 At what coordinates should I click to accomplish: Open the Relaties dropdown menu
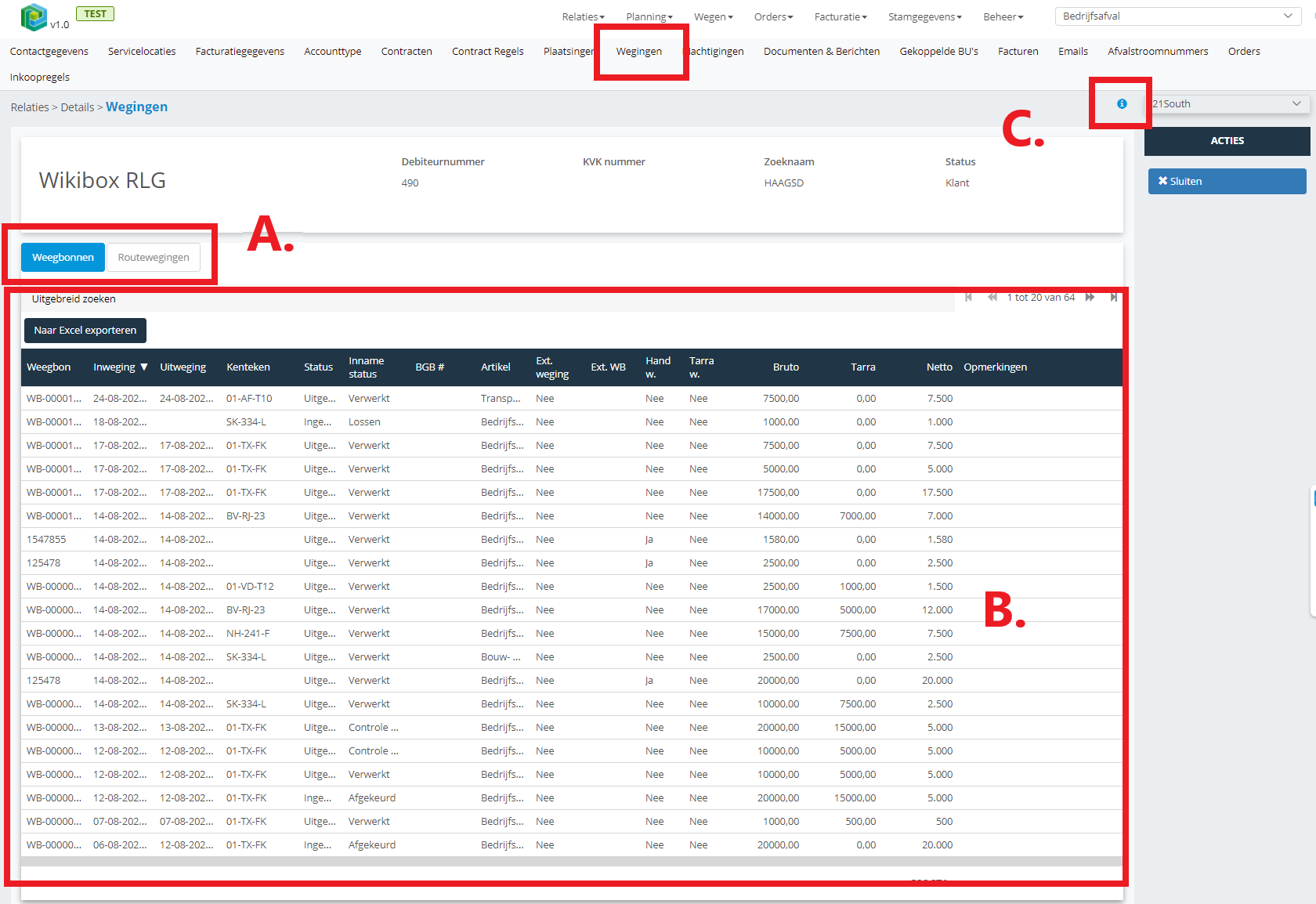pyautogui.click(x=583, y=16)
